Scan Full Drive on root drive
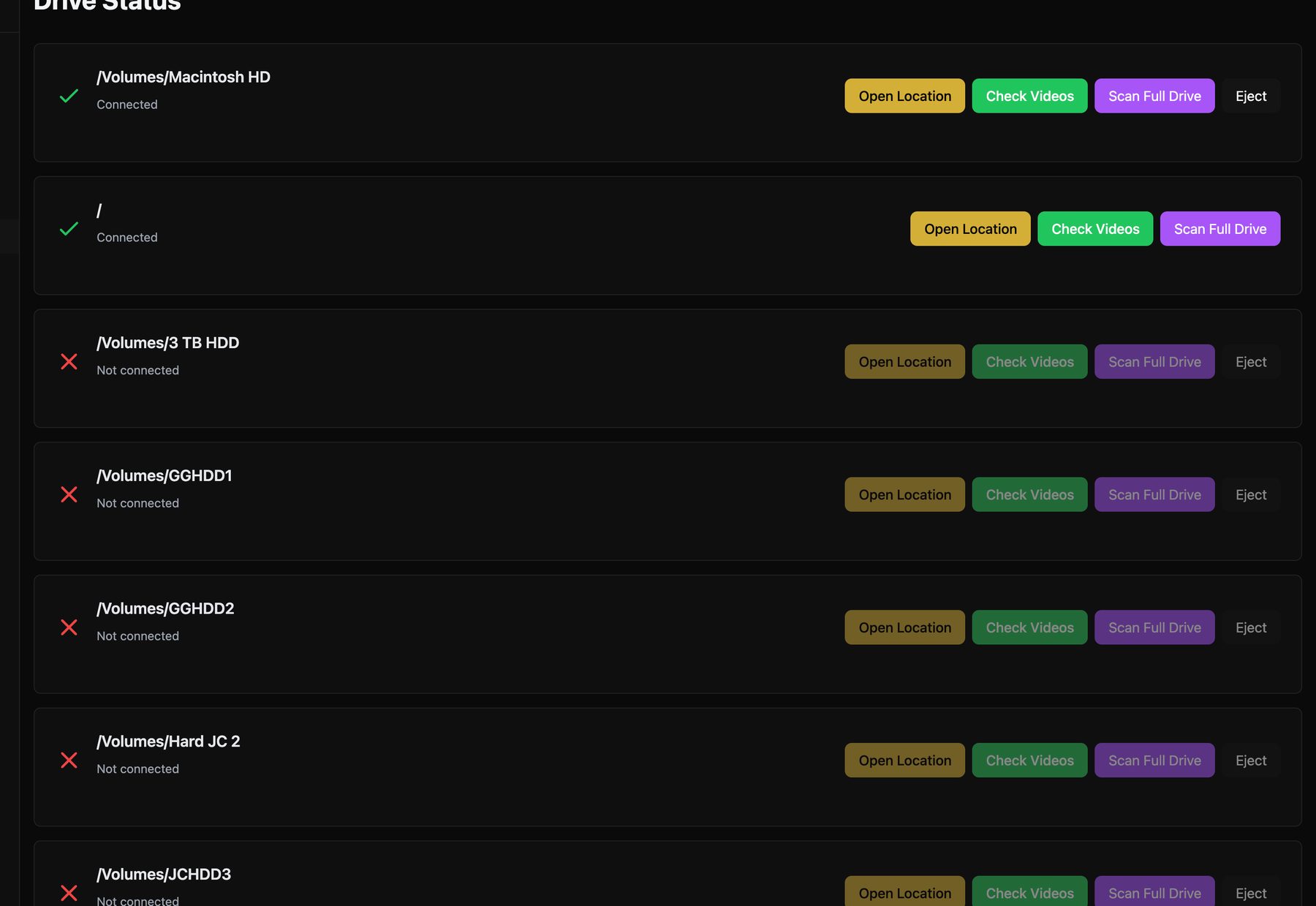Screen dimensions: 1316x906 click(1219, 229)
